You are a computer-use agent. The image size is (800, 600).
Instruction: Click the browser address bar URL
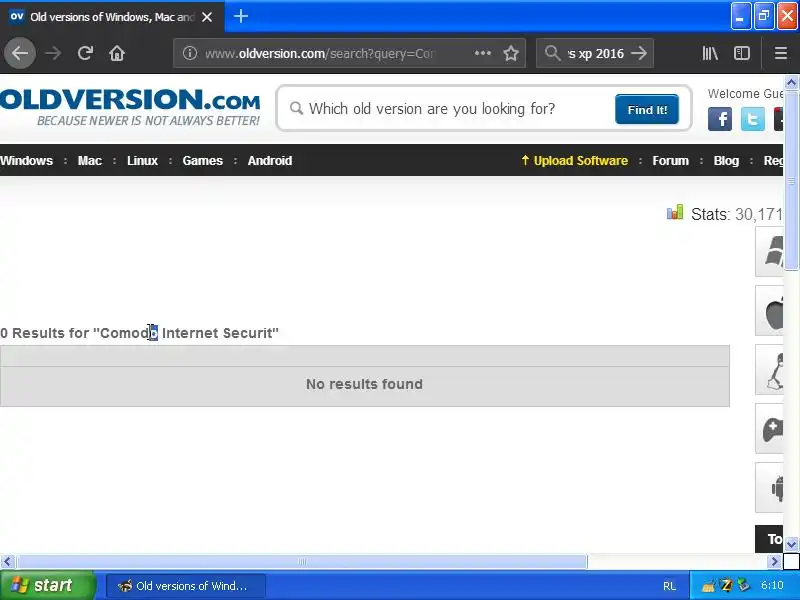coord(320,53)
